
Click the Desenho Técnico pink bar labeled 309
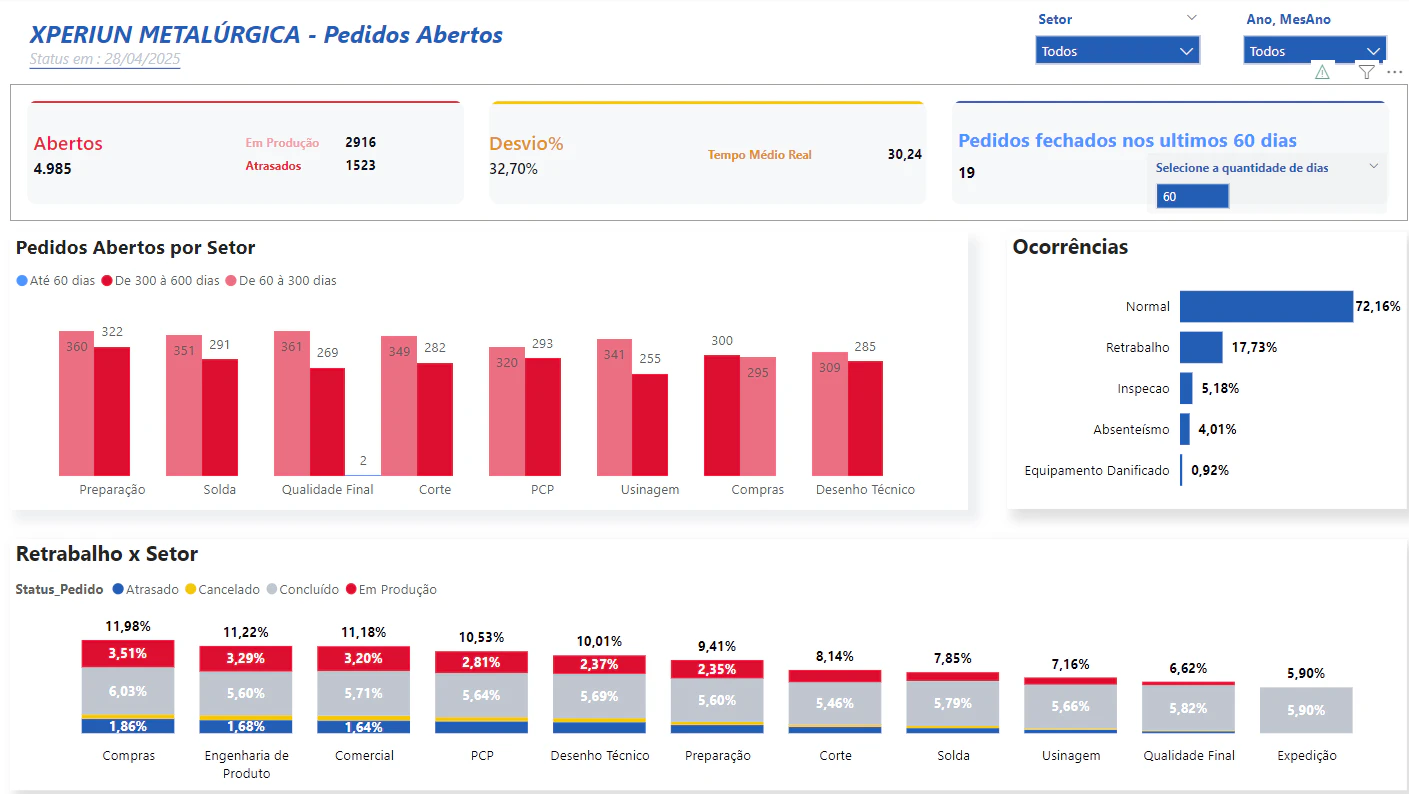pos(830,414)
